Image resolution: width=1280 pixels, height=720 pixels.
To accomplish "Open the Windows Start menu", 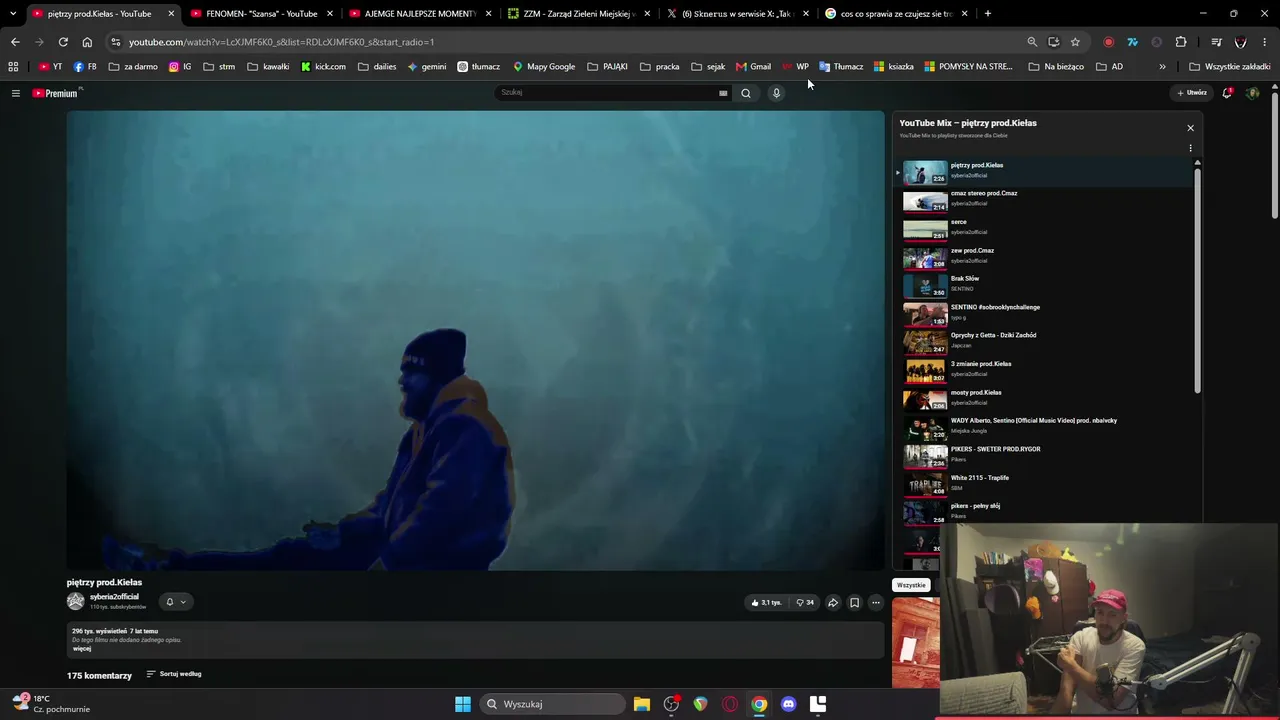I will (x=463, y=704).
